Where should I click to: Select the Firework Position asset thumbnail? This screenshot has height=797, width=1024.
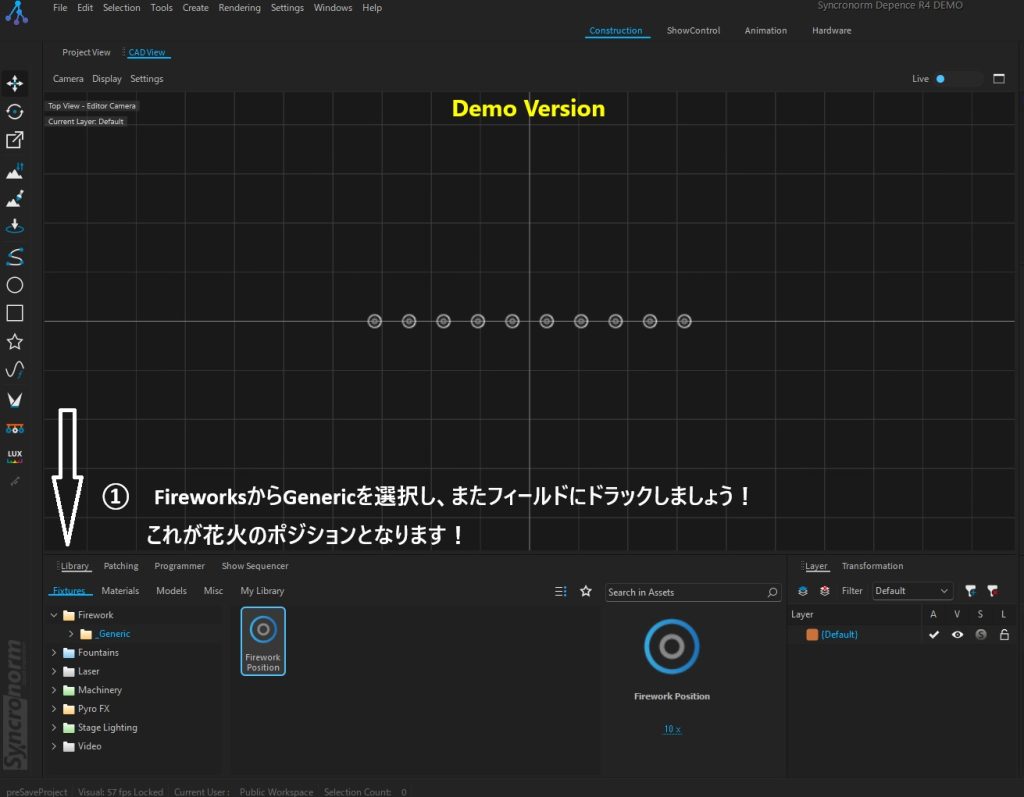[263, 641]
